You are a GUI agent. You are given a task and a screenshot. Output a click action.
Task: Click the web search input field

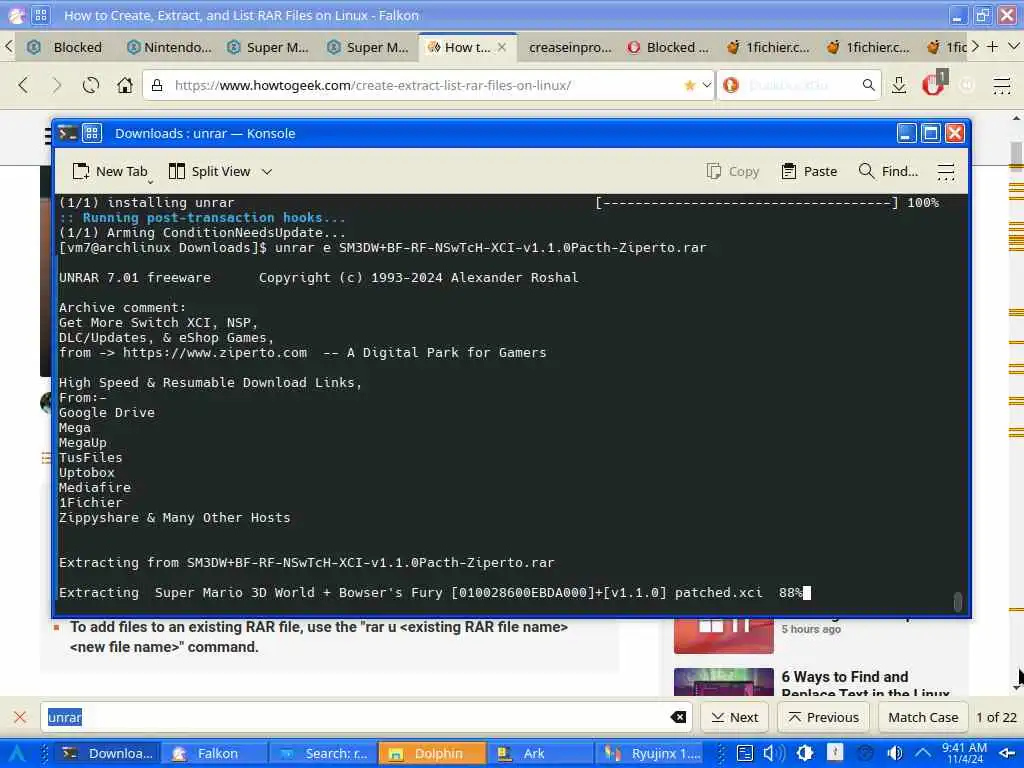pyautogui.click(x=800, y=85)
